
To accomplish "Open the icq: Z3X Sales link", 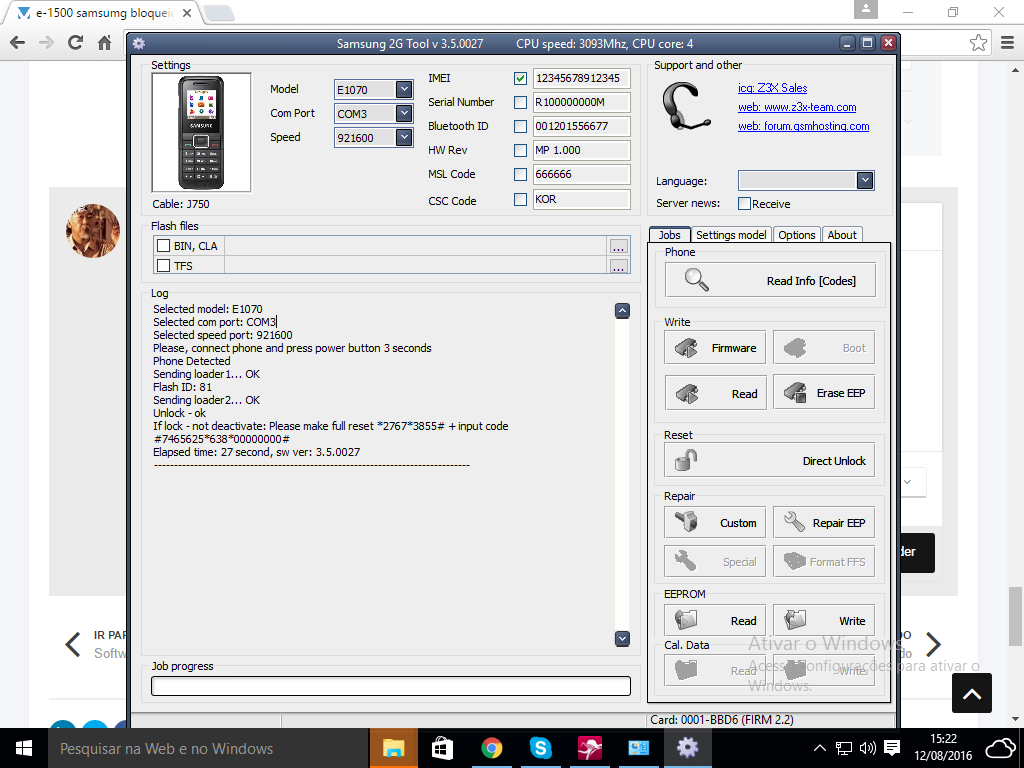I will coord(773,88).
